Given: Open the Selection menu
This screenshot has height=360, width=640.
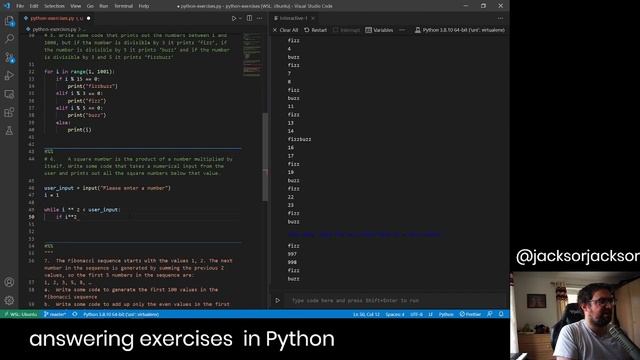Looking at the screenshot, I should (x=54, y=6).
